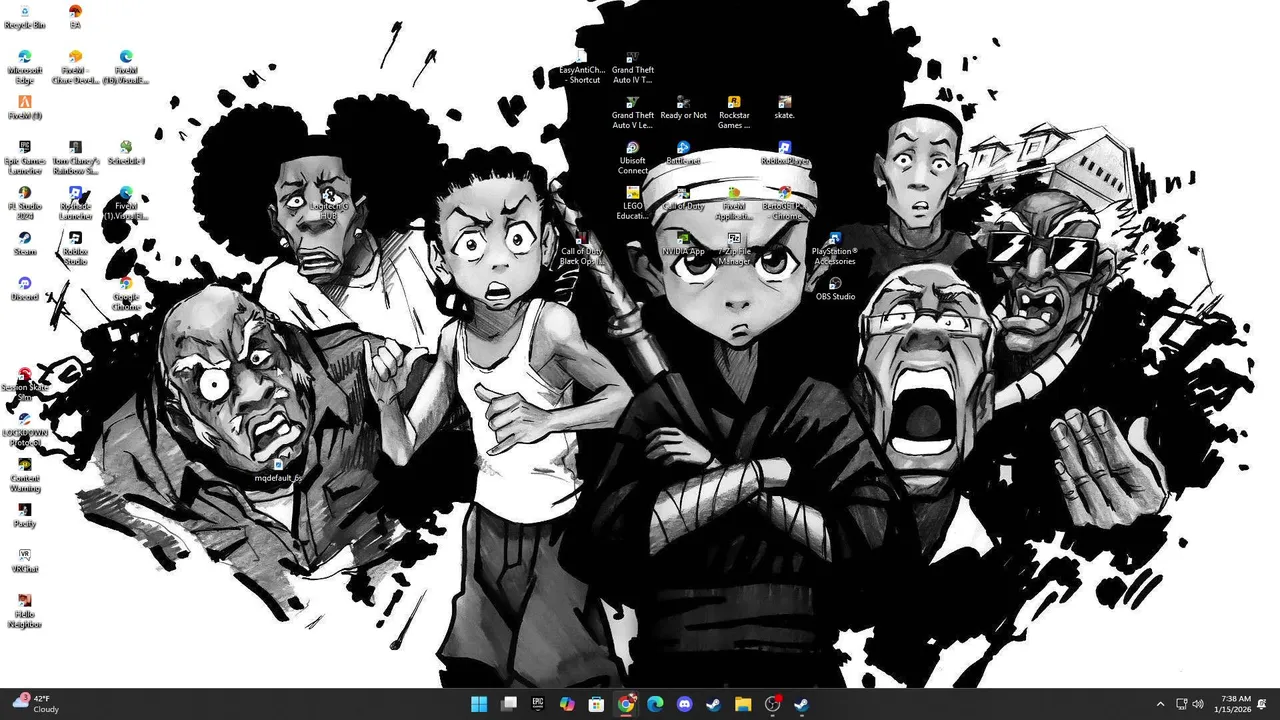
Task: Open the weather widget showing 42°F Cloudy
Action: [37, 704]
